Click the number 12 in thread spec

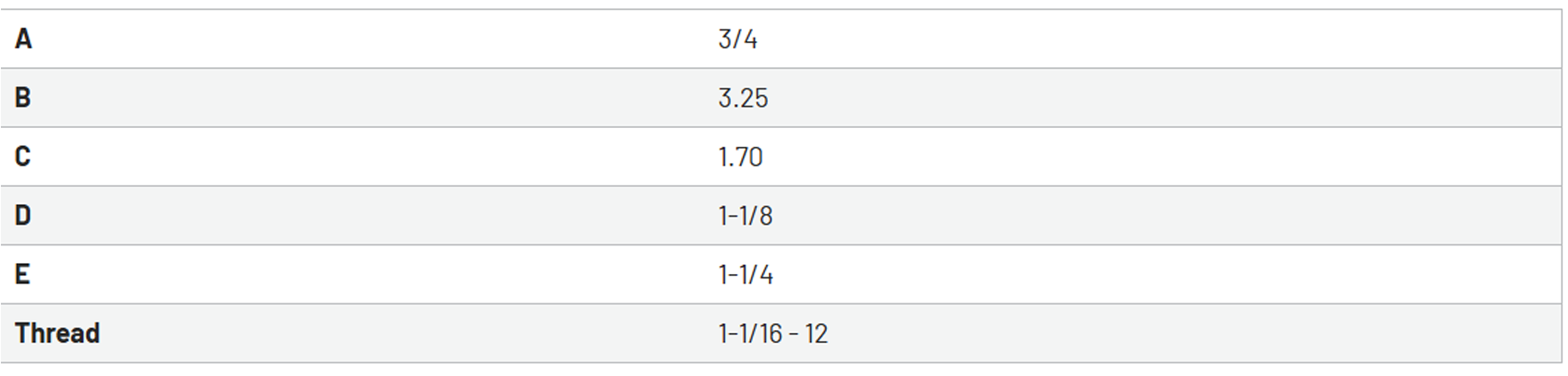pyautogui.click(x=816, y=333)
